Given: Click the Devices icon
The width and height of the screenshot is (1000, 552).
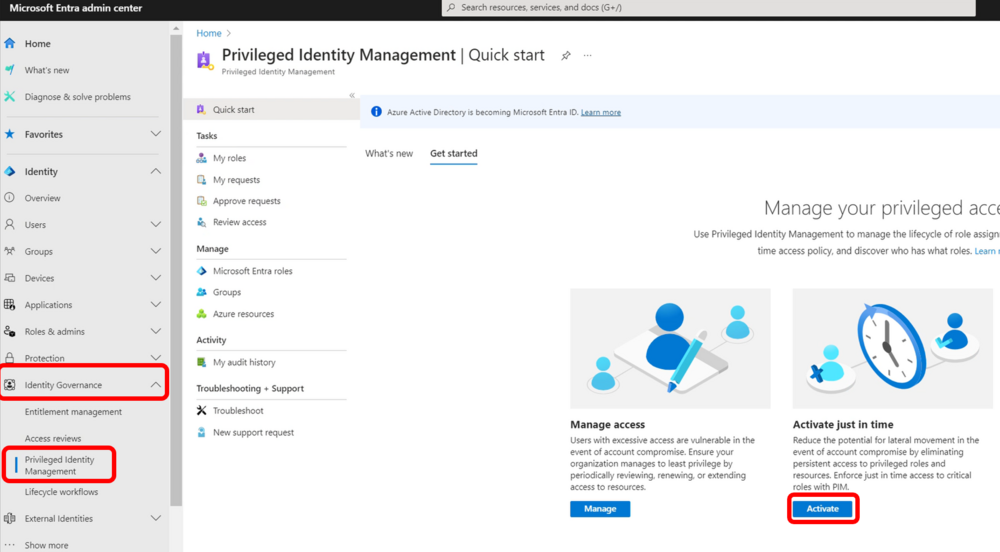Looking at the screenshot, I should click(10, 278).
